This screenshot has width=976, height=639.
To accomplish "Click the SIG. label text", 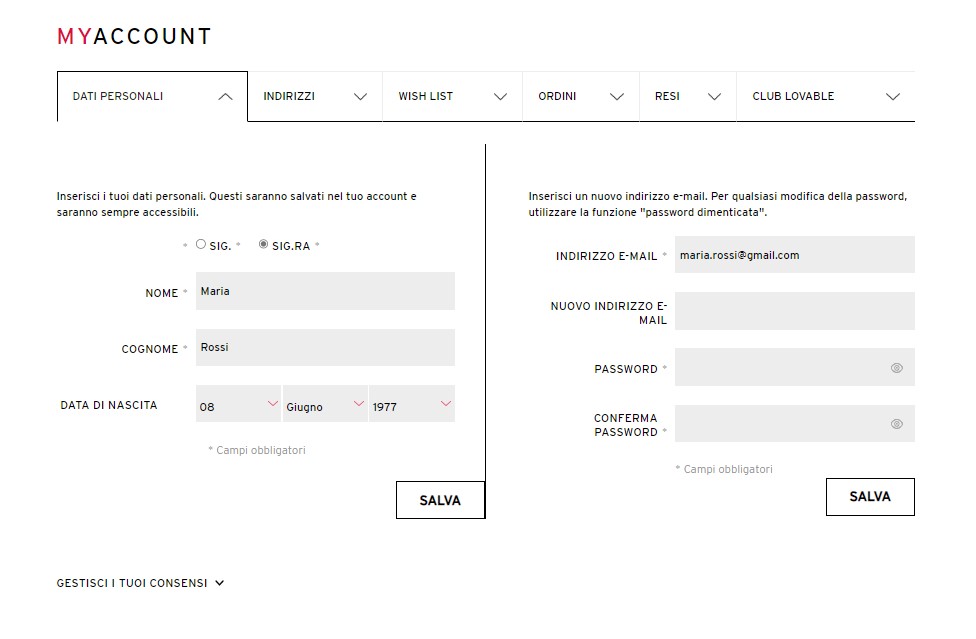I will pos(220,246).
